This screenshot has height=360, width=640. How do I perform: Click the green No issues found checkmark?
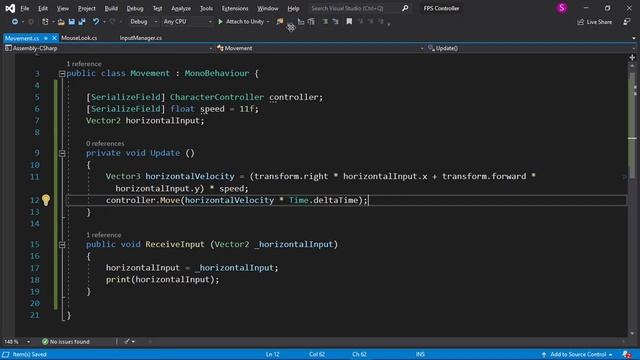pos(45,342)
